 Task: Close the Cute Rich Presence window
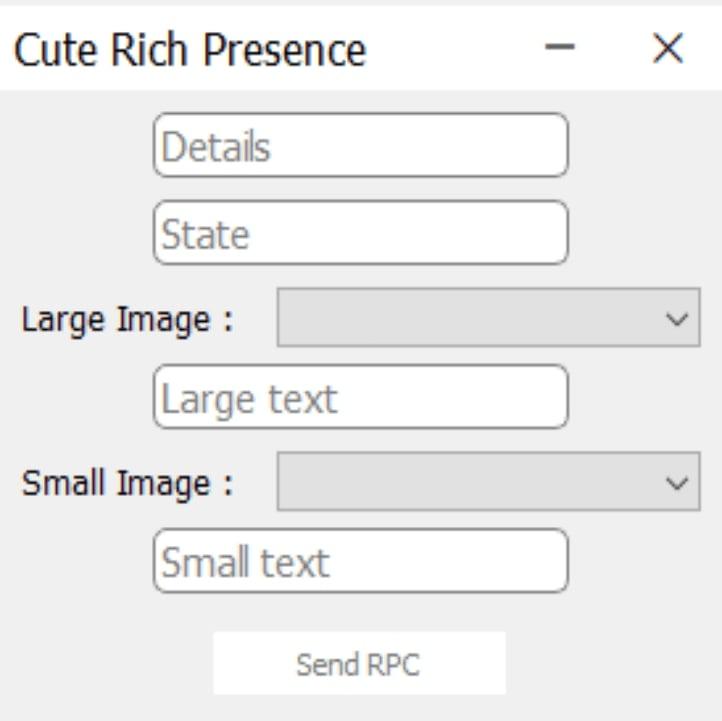point(667,48)
